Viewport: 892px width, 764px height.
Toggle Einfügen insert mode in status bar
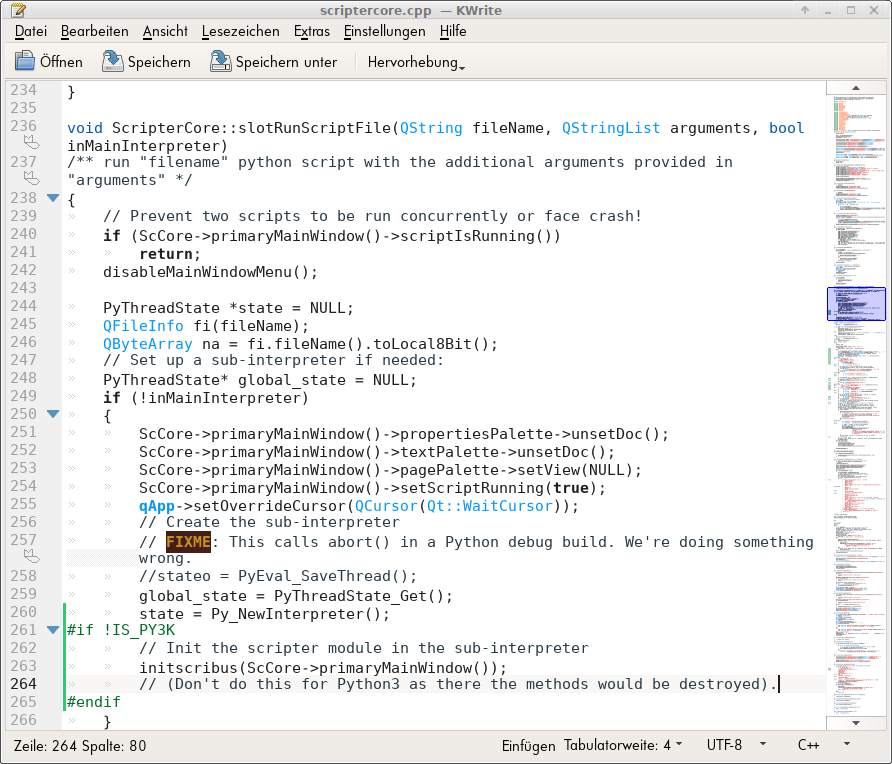coord(528,745)
